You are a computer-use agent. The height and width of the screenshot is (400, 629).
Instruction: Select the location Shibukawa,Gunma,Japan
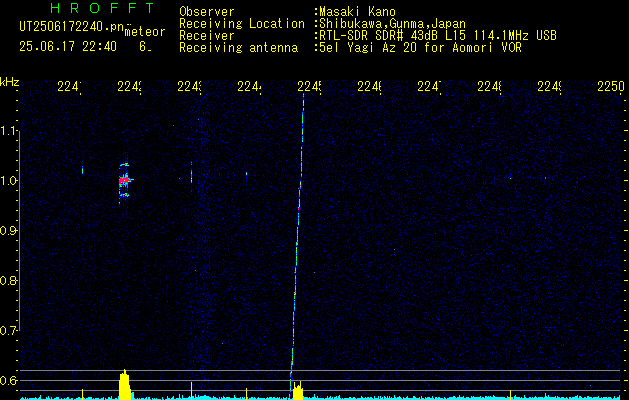click(390, 24)
